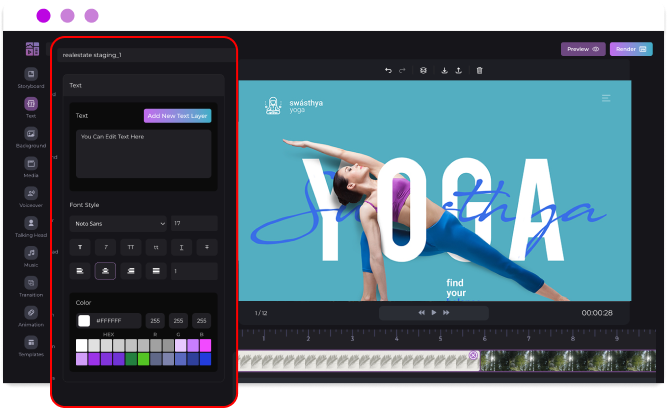Select the Text tab in sidebar

[x=31, y=105]
